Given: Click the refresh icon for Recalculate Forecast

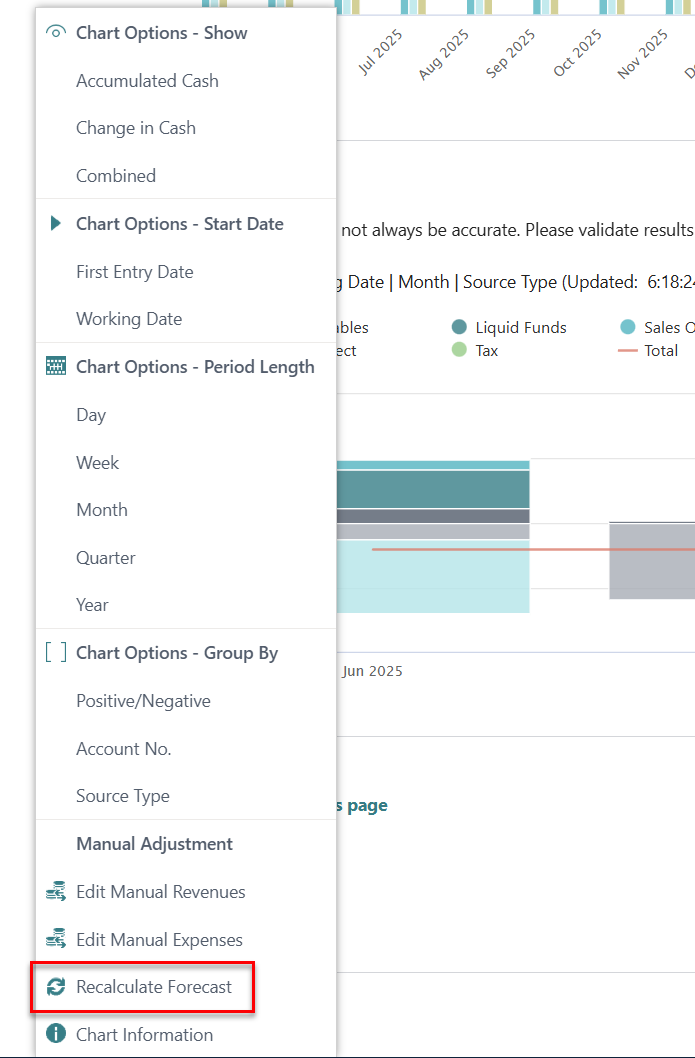Looking at the screenshot, I should (56, 987).
